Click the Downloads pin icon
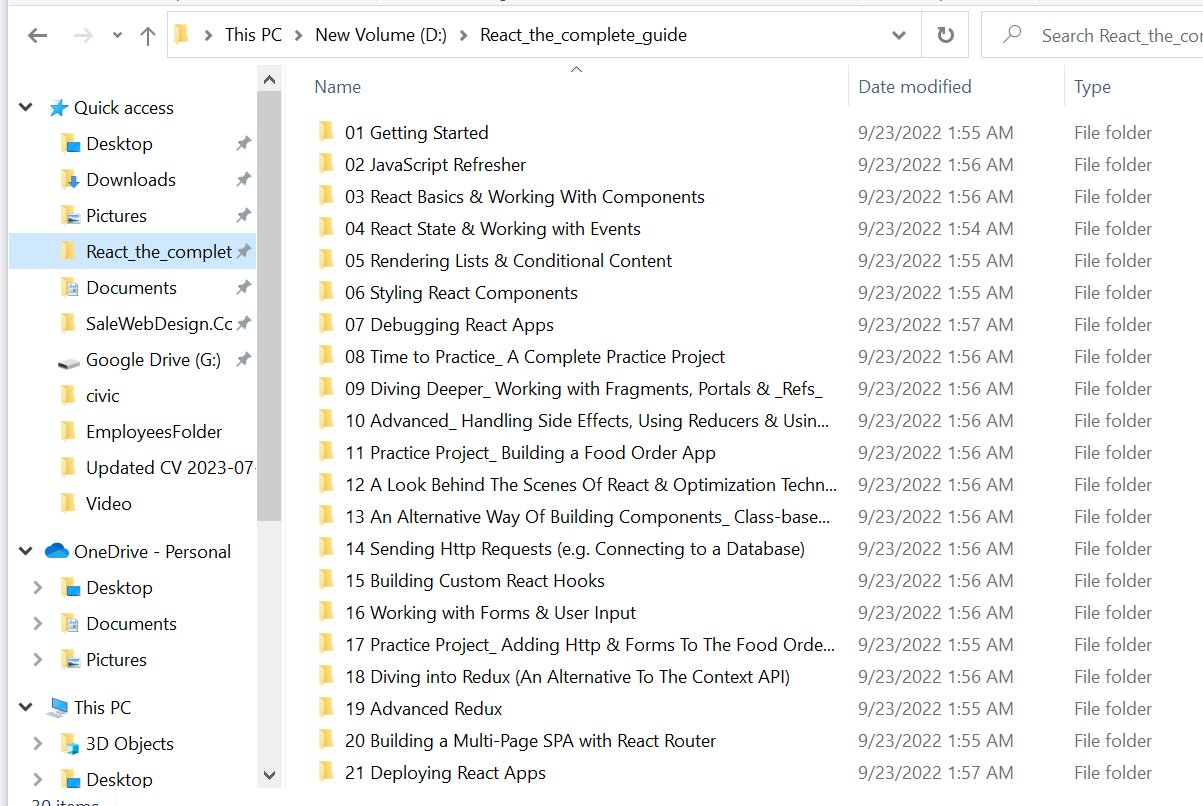1203x806 pixels. 243,180
